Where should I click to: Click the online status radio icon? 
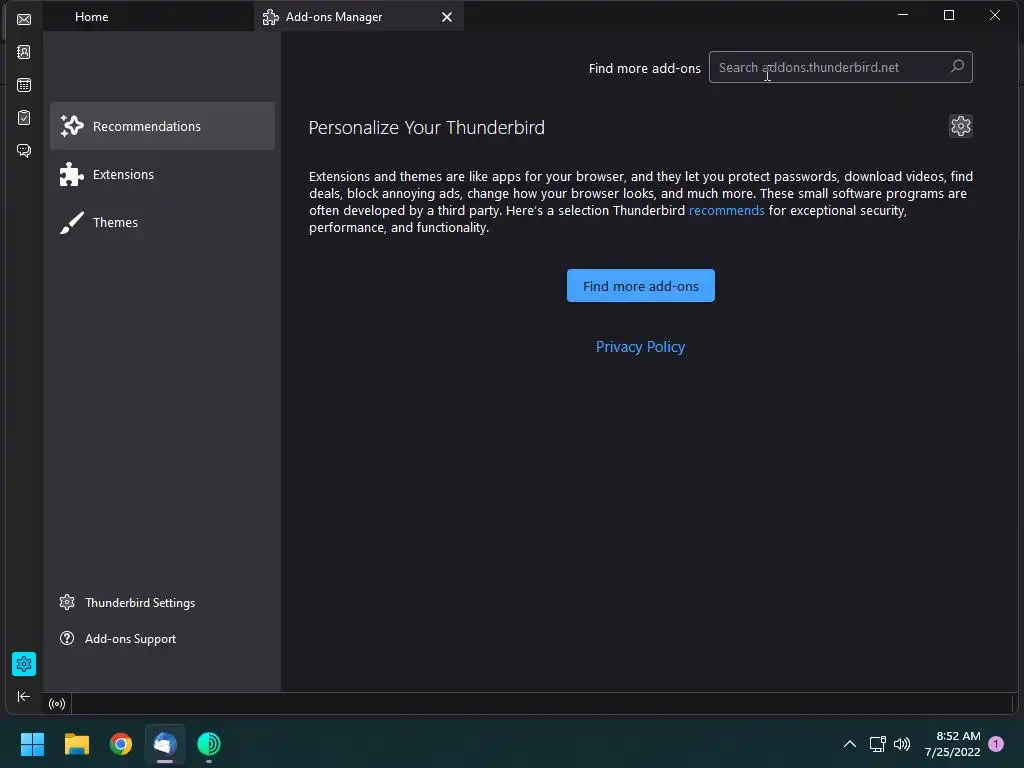click(57, 704)
